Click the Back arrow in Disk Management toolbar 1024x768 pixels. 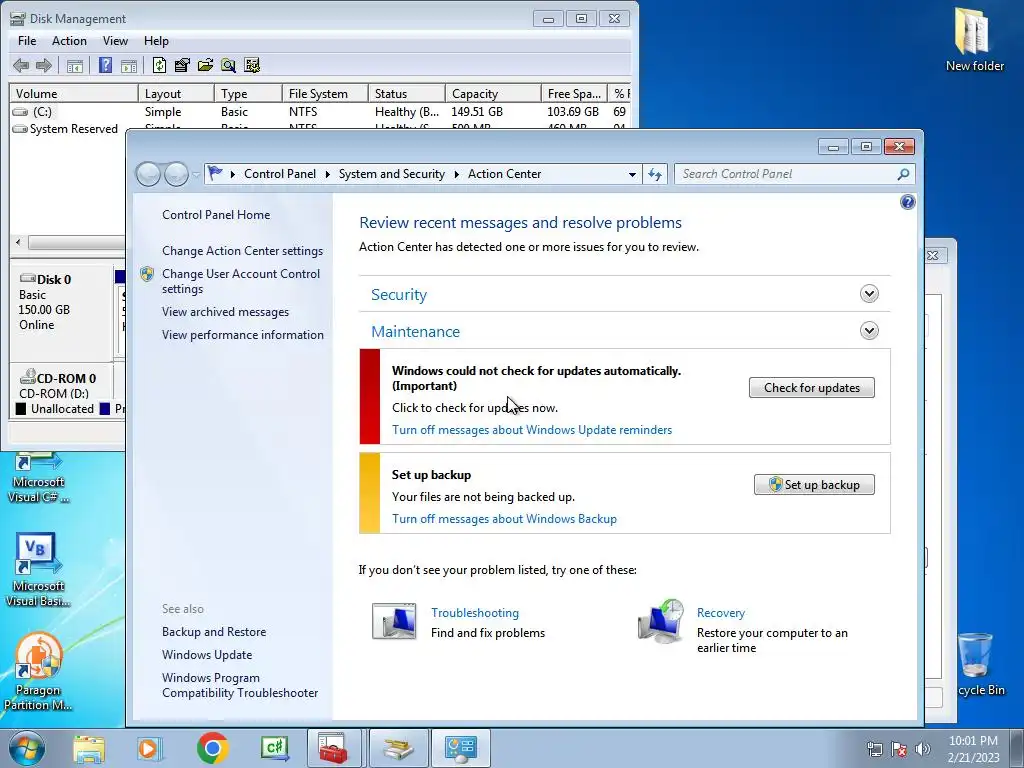pyautogui.click(x=21, y=65)
